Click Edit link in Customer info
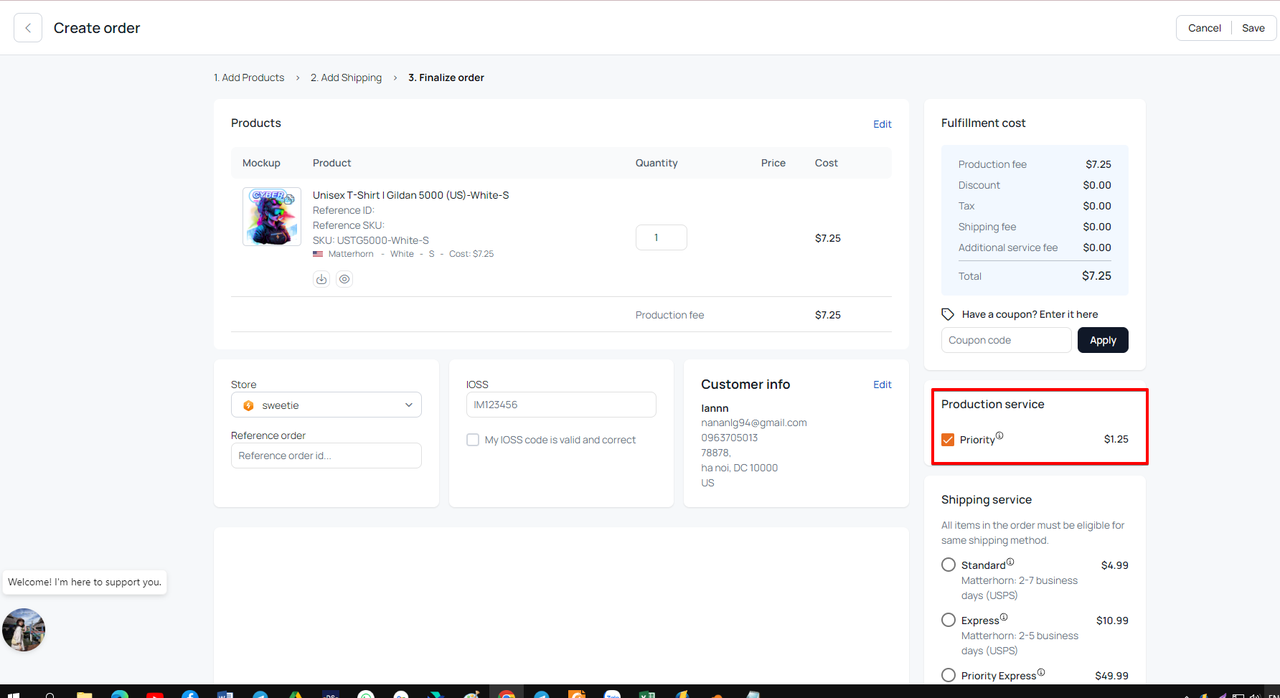Viewport: 1280px width, 698px height. click(882, 385)
